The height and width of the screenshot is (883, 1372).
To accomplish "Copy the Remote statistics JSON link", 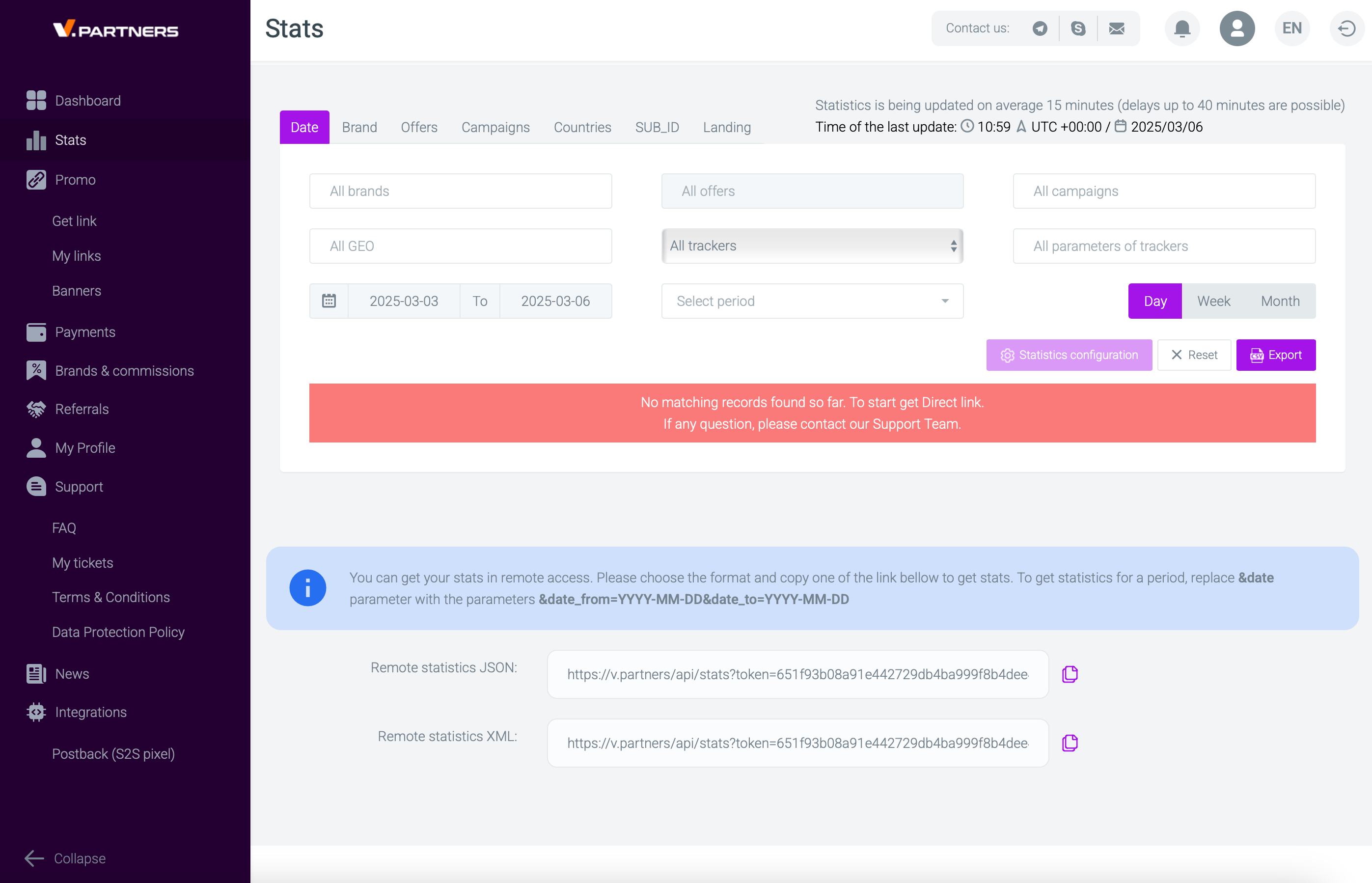I will 1070,674.
